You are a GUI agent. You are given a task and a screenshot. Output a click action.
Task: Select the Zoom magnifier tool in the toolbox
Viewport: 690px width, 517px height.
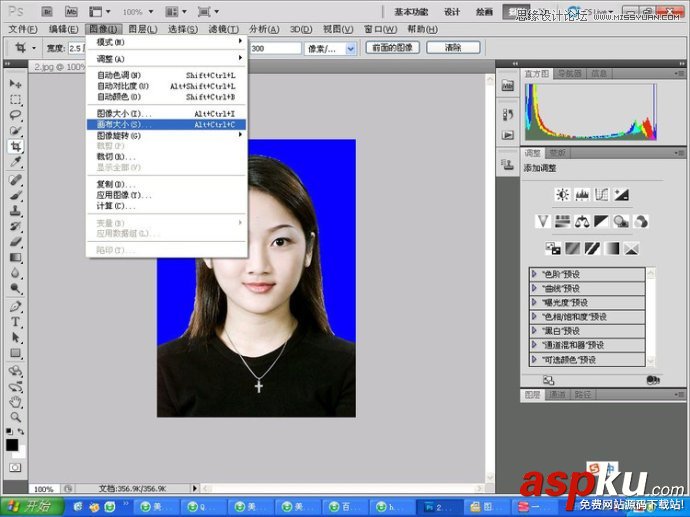click(x=16, y=416)
